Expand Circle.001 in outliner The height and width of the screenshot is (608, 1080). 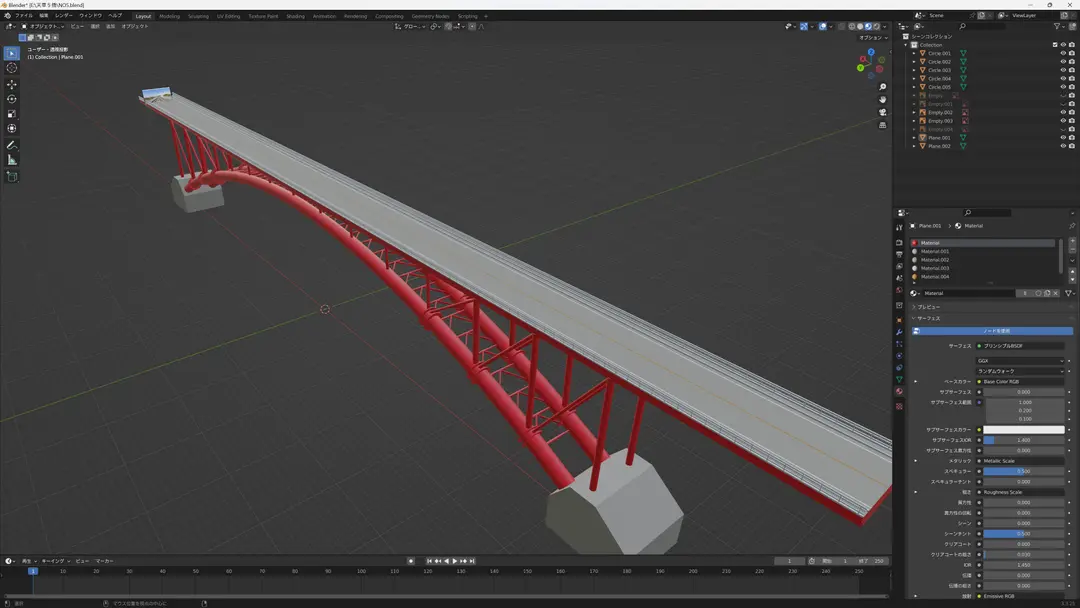click(x=914, y=53)
